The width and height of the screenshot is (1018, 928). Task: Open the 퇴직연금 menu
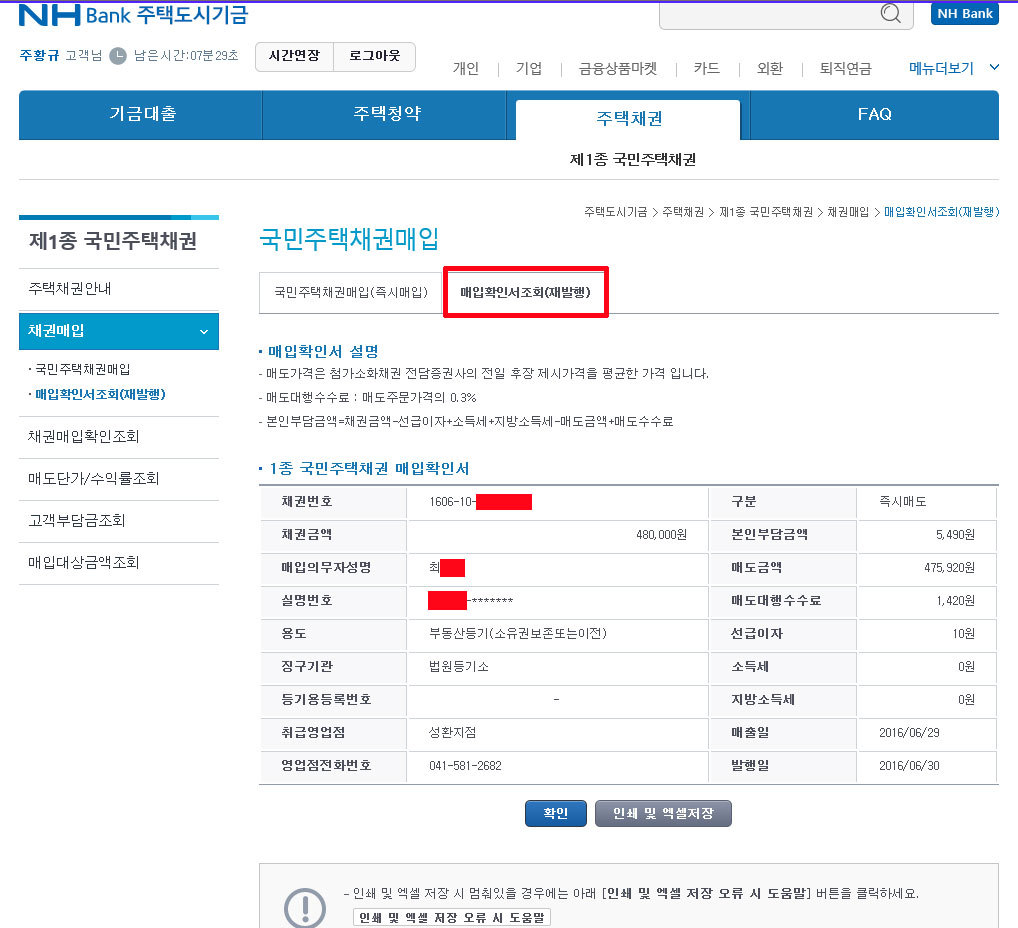tap(845, 68)
